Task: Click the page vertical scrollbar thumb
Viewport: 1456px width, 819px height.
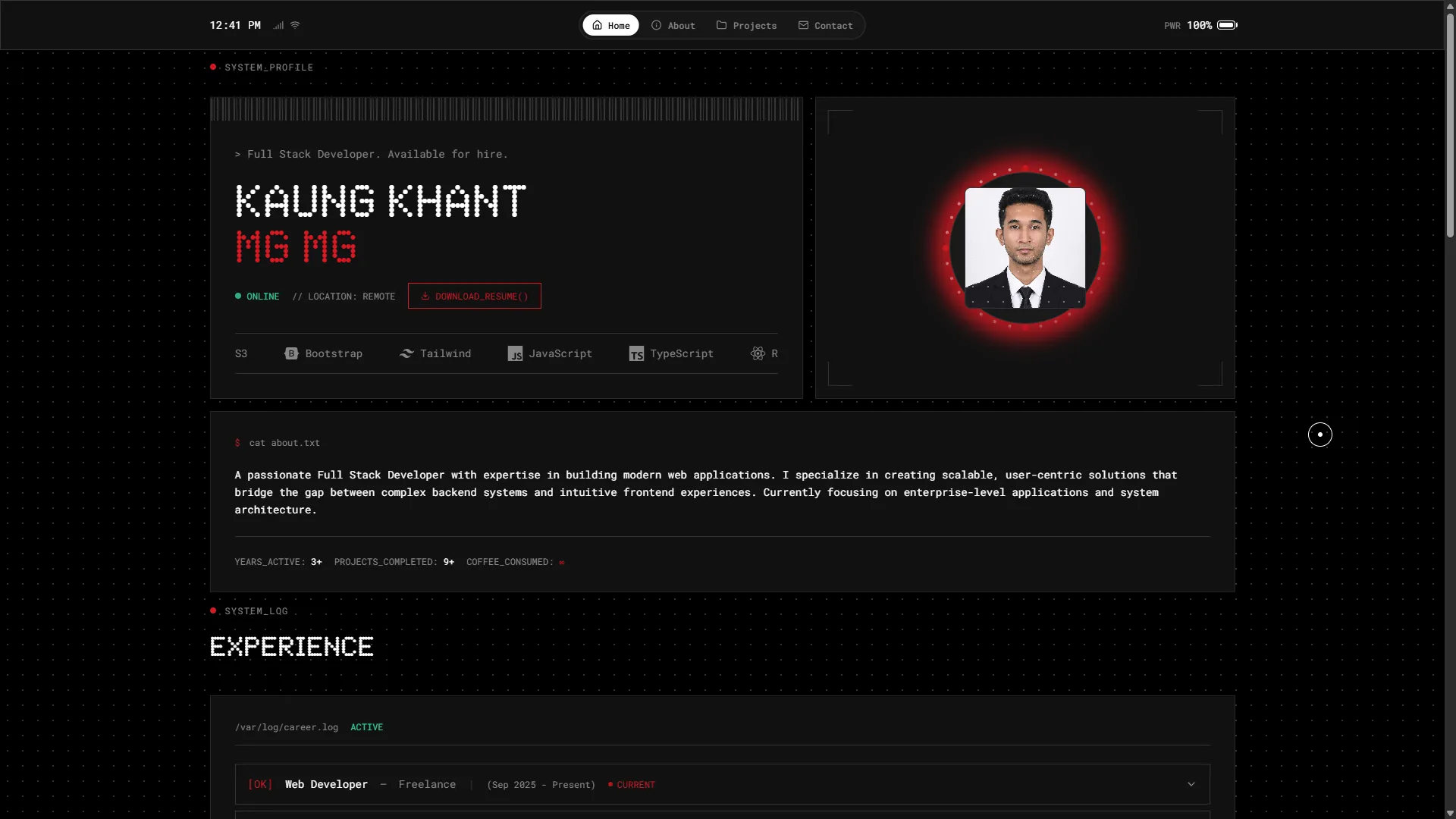Action: point(1450,125)
